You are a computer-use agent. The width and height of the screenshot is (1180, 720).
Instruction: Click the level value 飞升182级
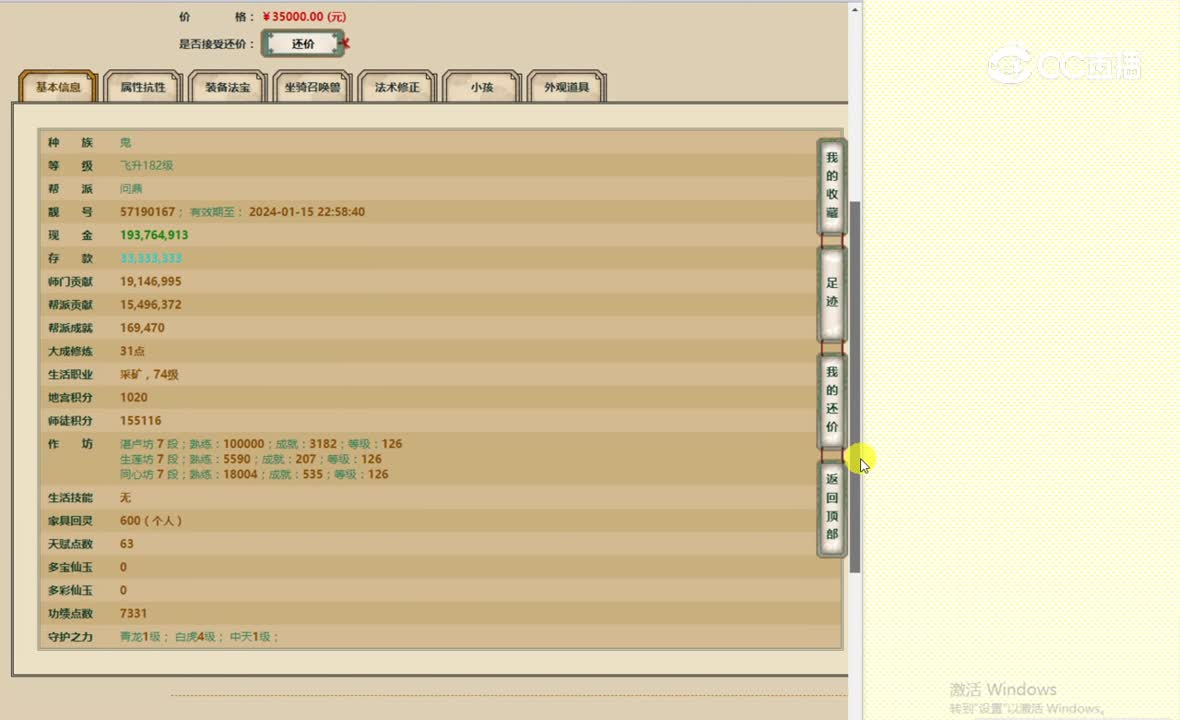pos(147,166)
